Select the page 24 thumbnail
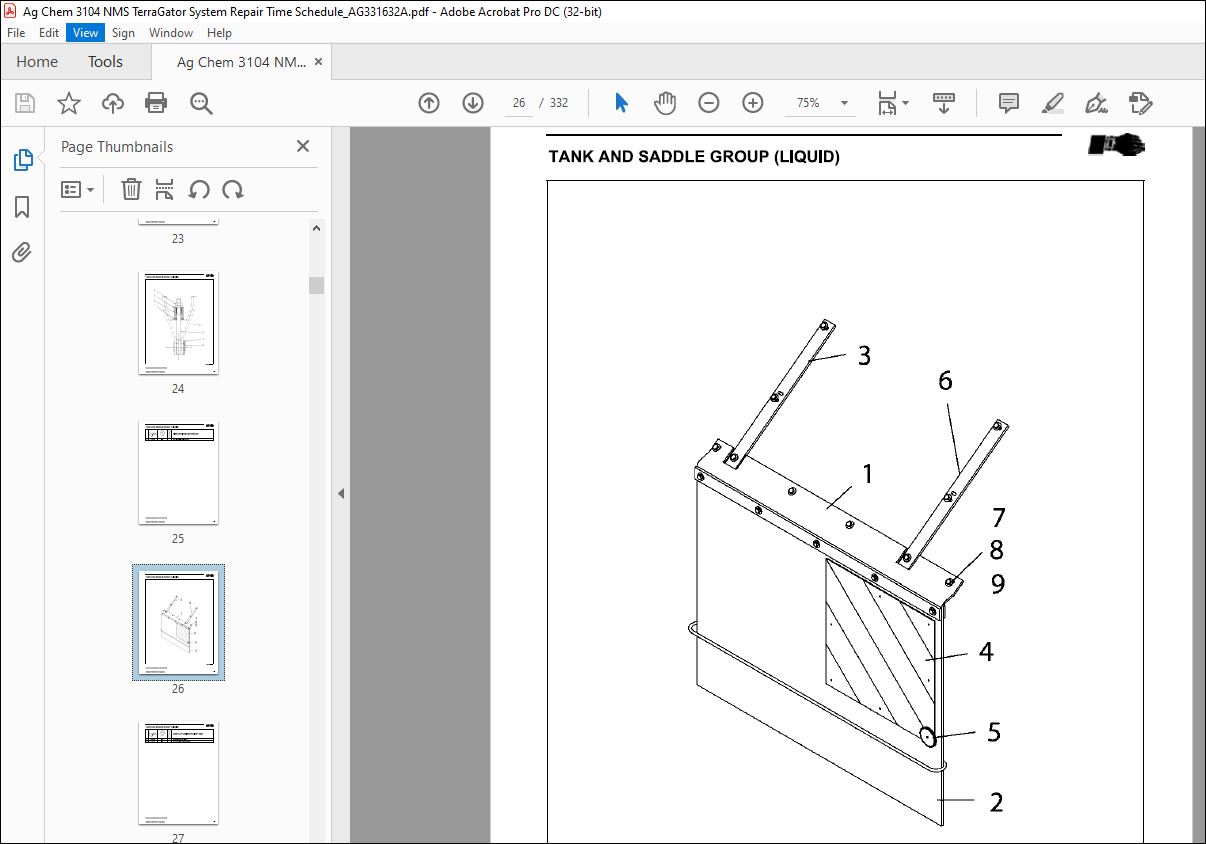The width and height of the screenshot is (1206, 844). coord(178,323)
